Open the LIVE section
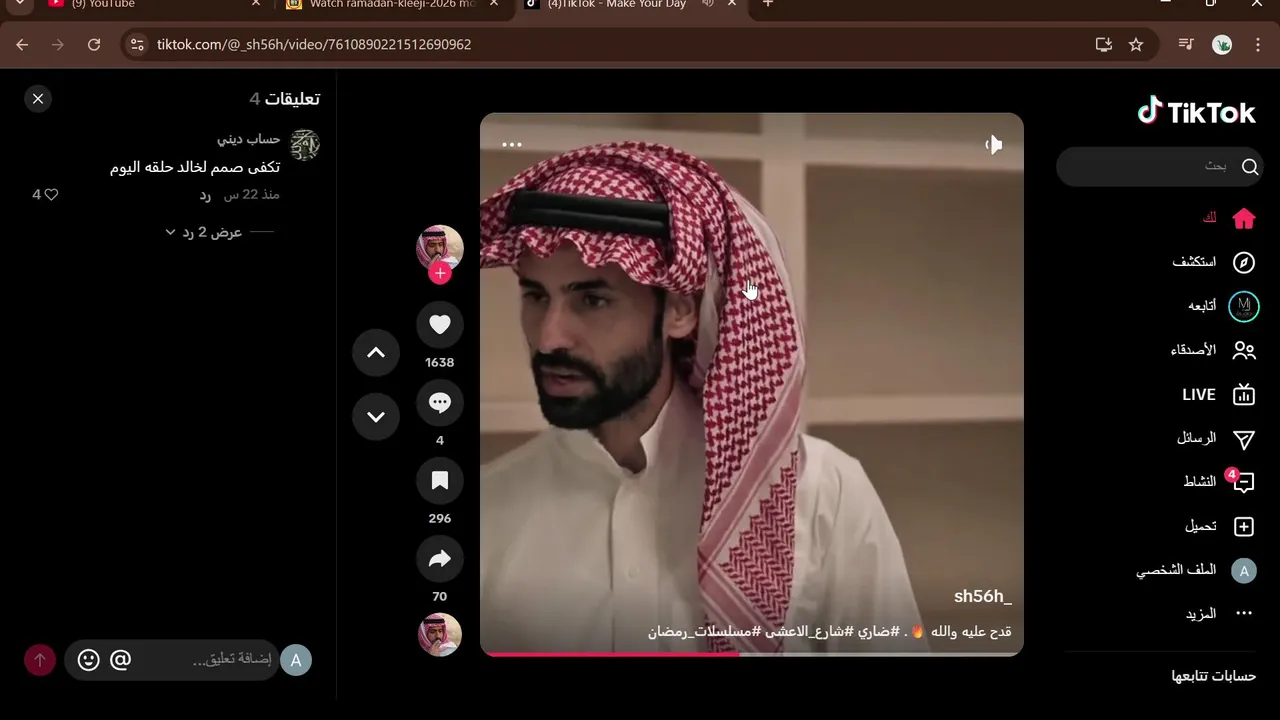1280x720 pixels. pyautogui.click(x=1218, y=394)
